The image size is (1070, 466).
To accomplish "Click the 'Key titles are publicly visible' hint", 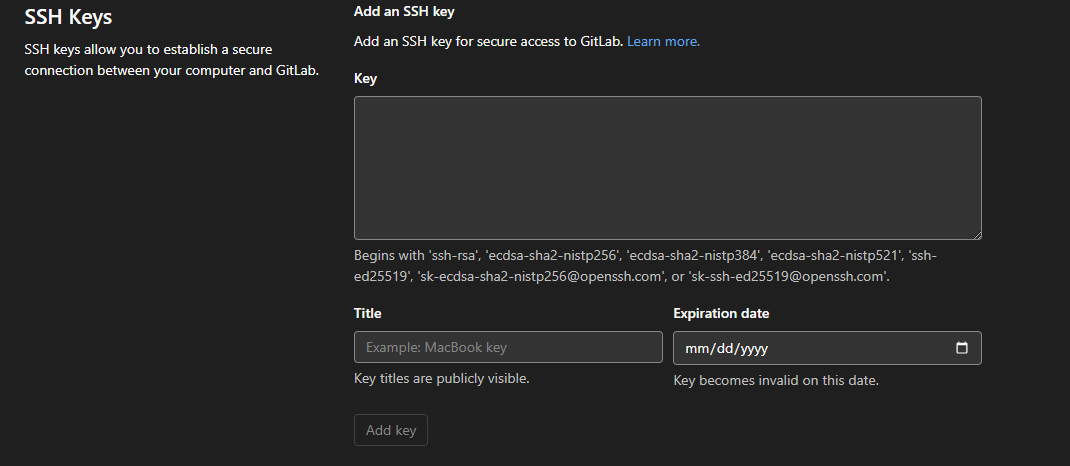I will [441, 378].
